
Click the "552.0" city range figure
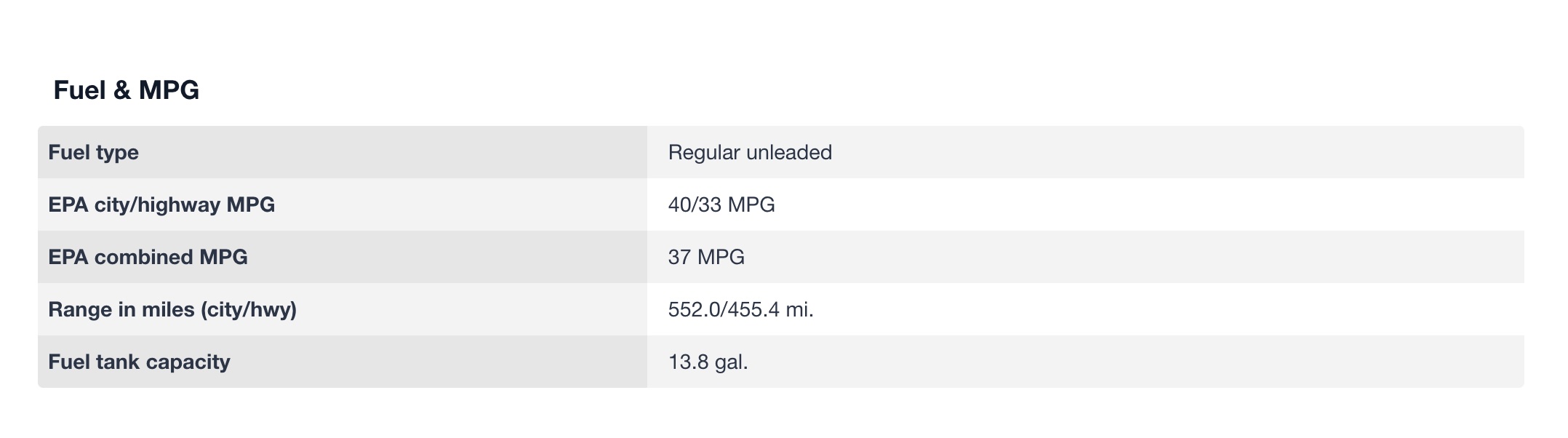[x=693, y=310]
